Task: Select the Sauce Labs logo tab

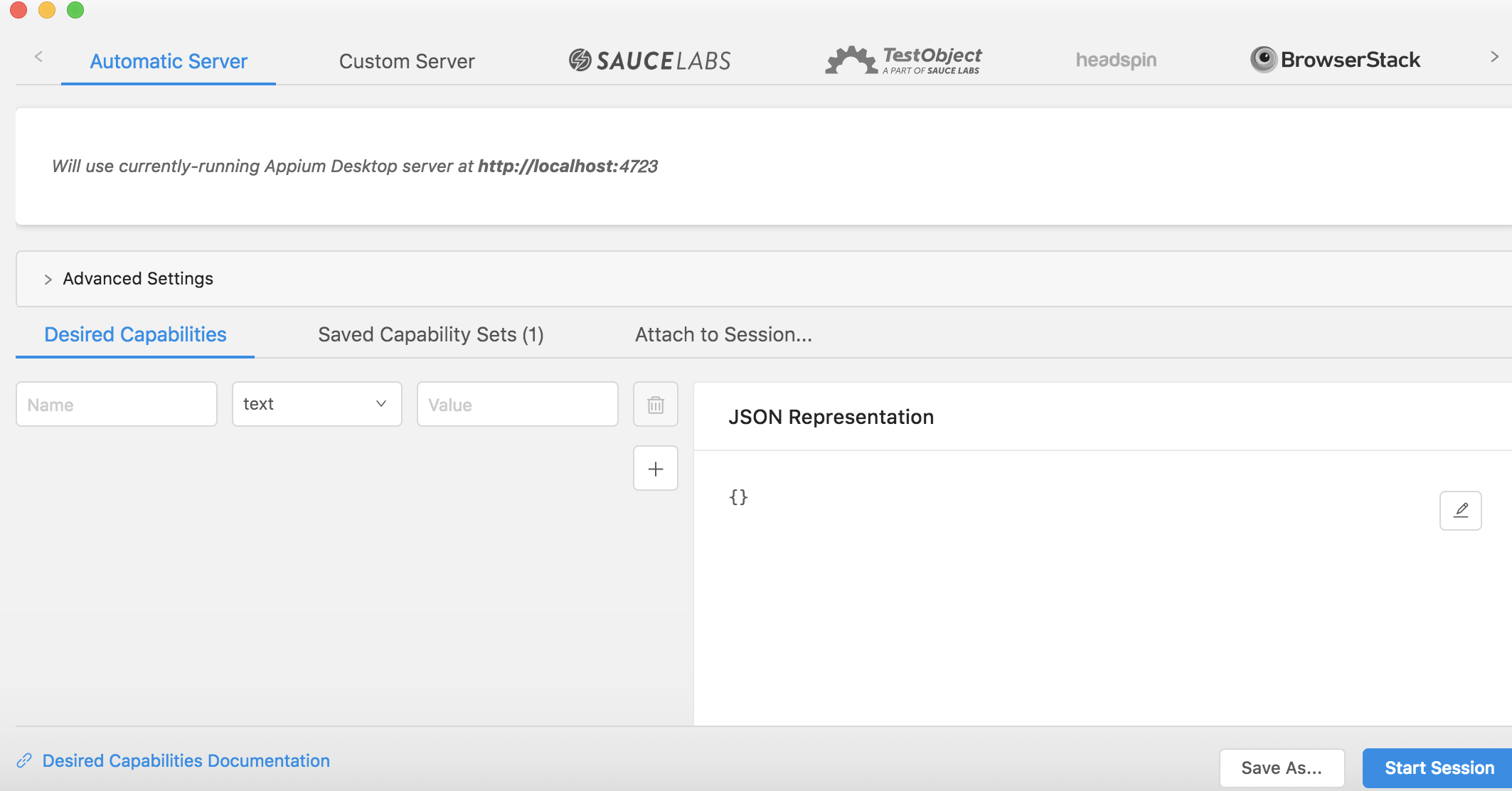Action: 649,60
